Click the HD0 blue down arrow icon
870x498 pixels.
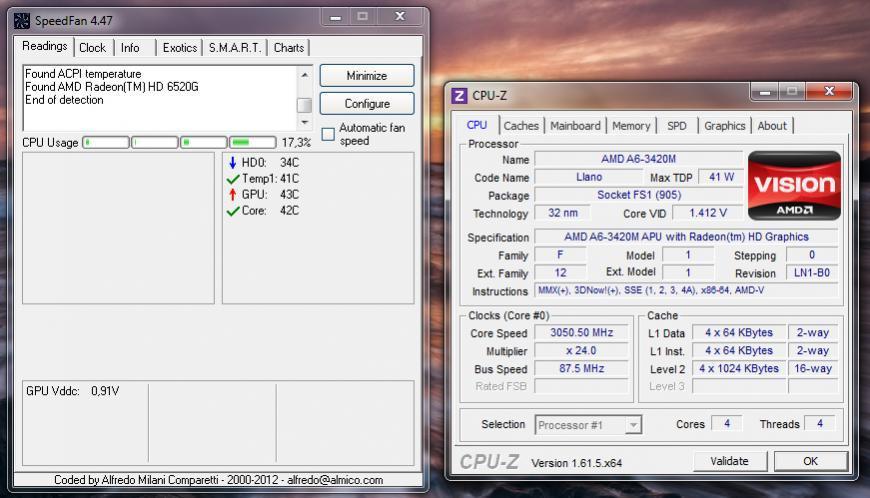click(233, 163)
